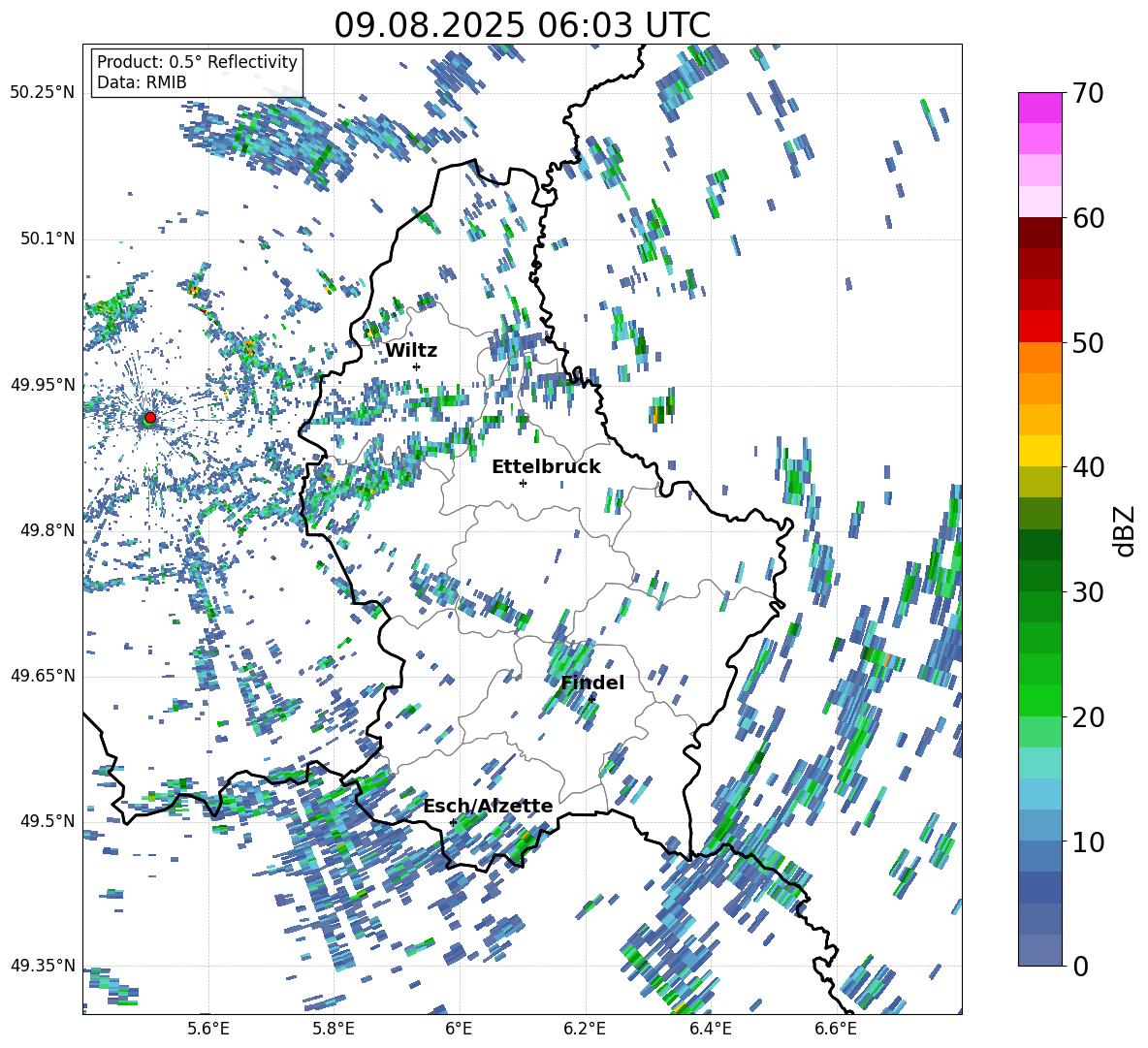The width and height of the screenshot is (1148, 1048).
Task: Click the Findel station cross marker
Action: [x=591, y=699]
